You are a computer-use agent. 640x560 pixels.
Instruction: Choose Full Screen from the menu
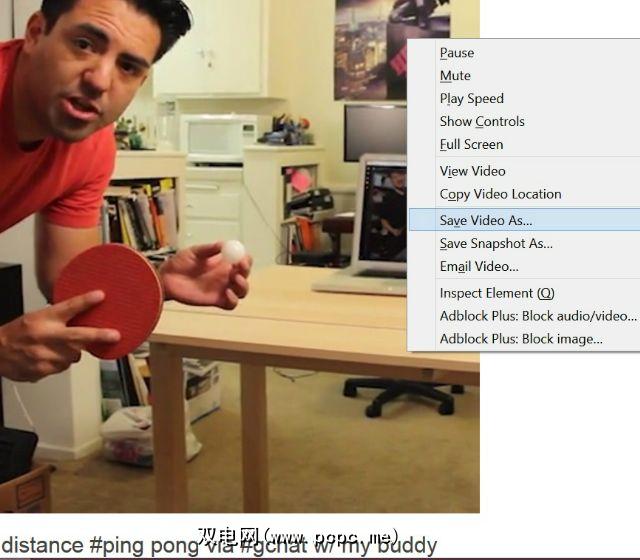(x=524, y=144)
